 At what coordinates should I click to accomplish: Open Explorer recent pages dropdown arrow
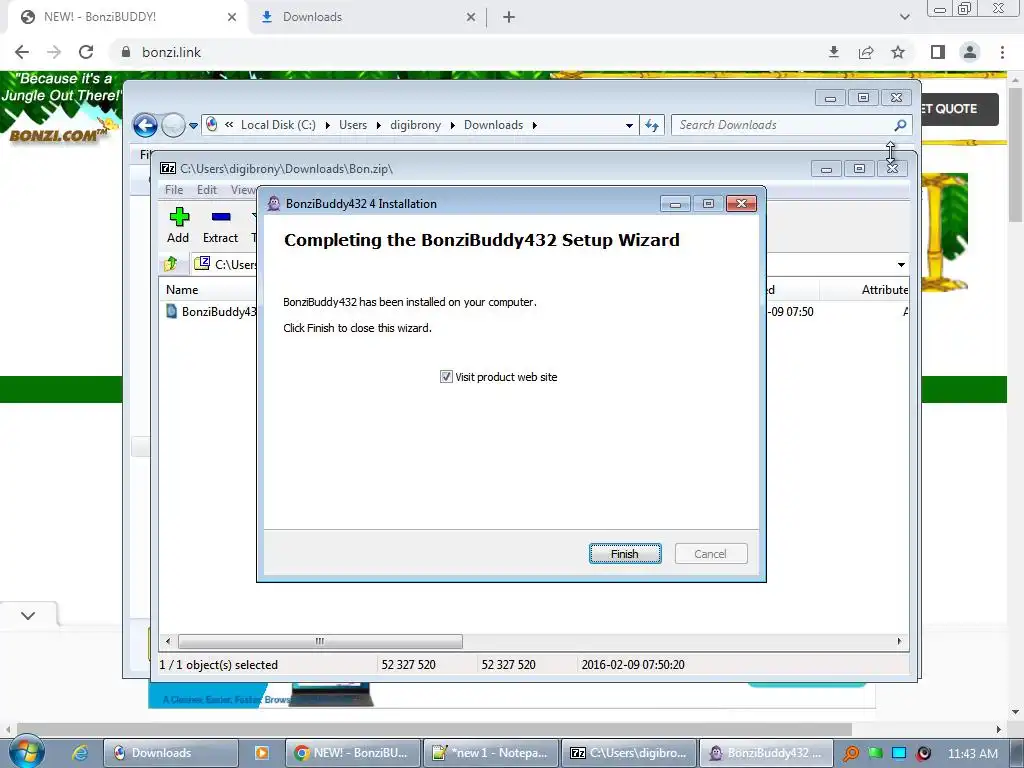pyautogui.click(x=193, y=125)
